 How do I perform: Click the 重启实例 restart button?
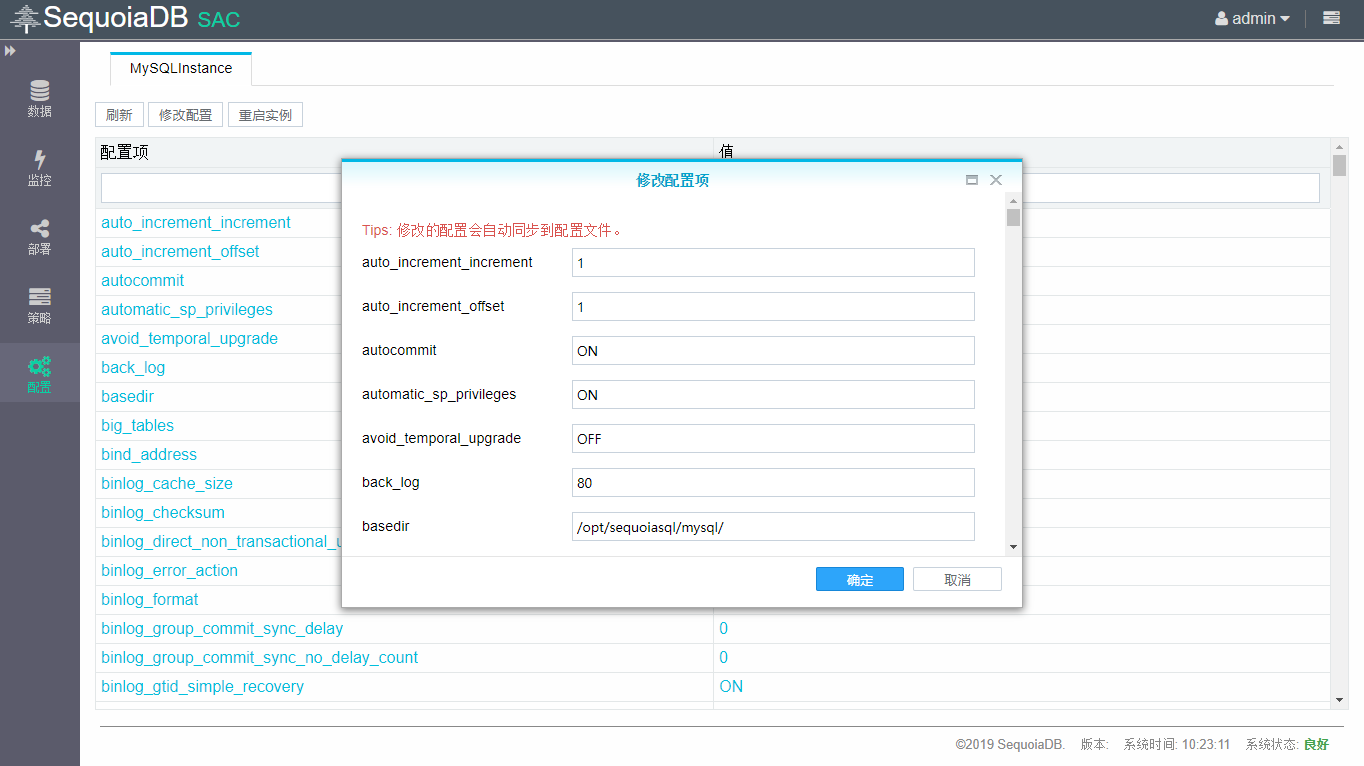tap(265, 115)
